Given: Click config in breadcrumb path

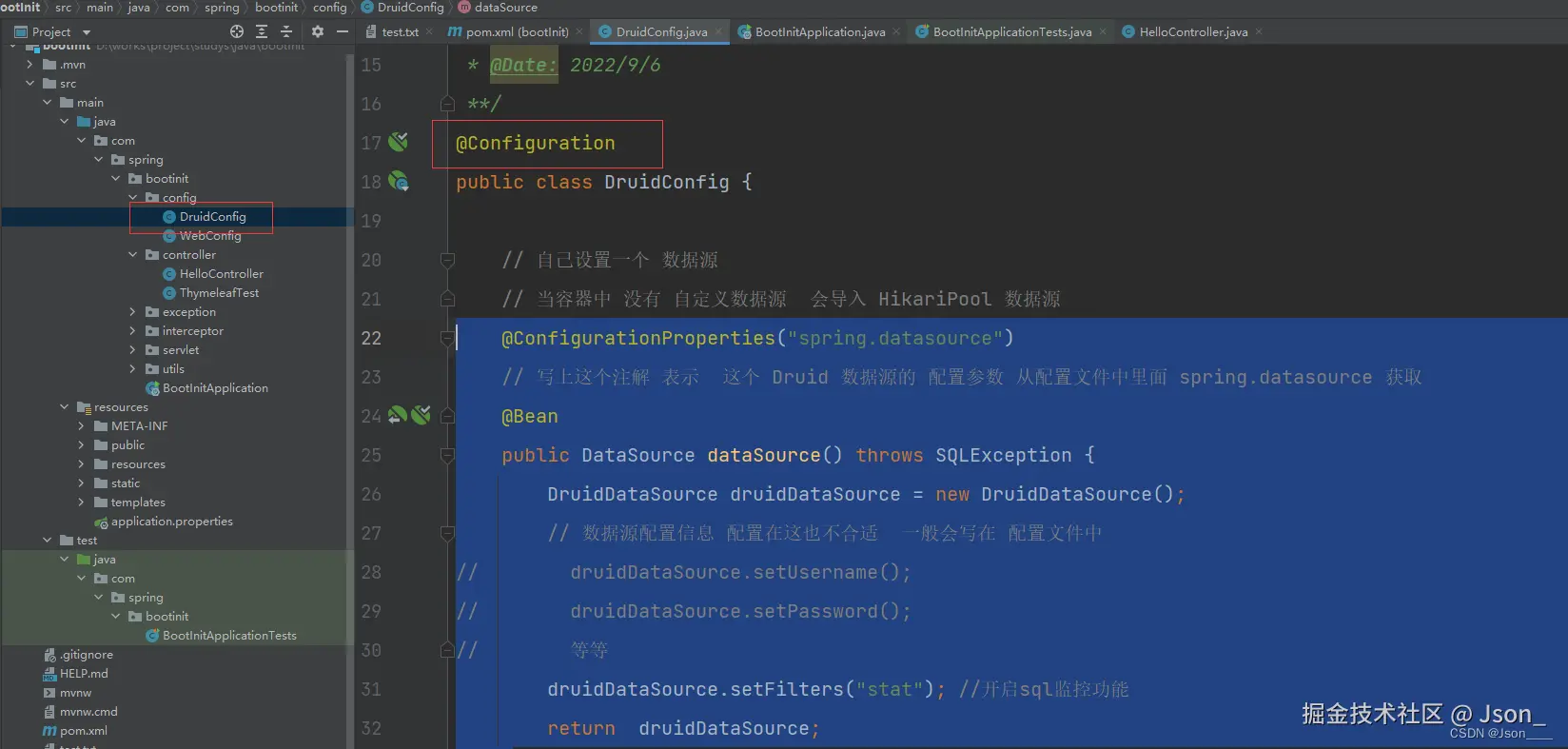Looking at the screenshot, I should (x=330, y=8).
